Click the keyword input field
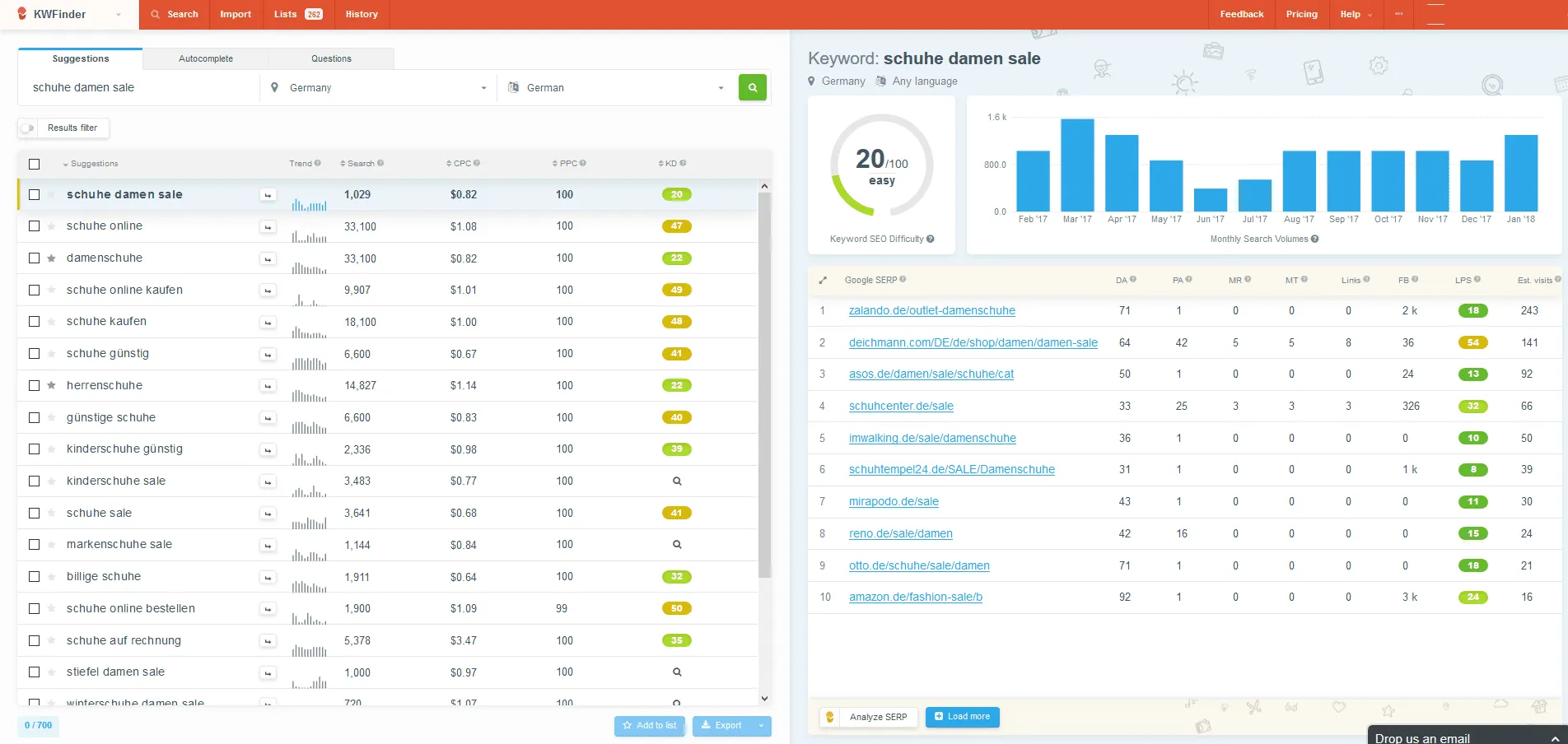This screenshot has height=744, width=1568. [139, 88]
